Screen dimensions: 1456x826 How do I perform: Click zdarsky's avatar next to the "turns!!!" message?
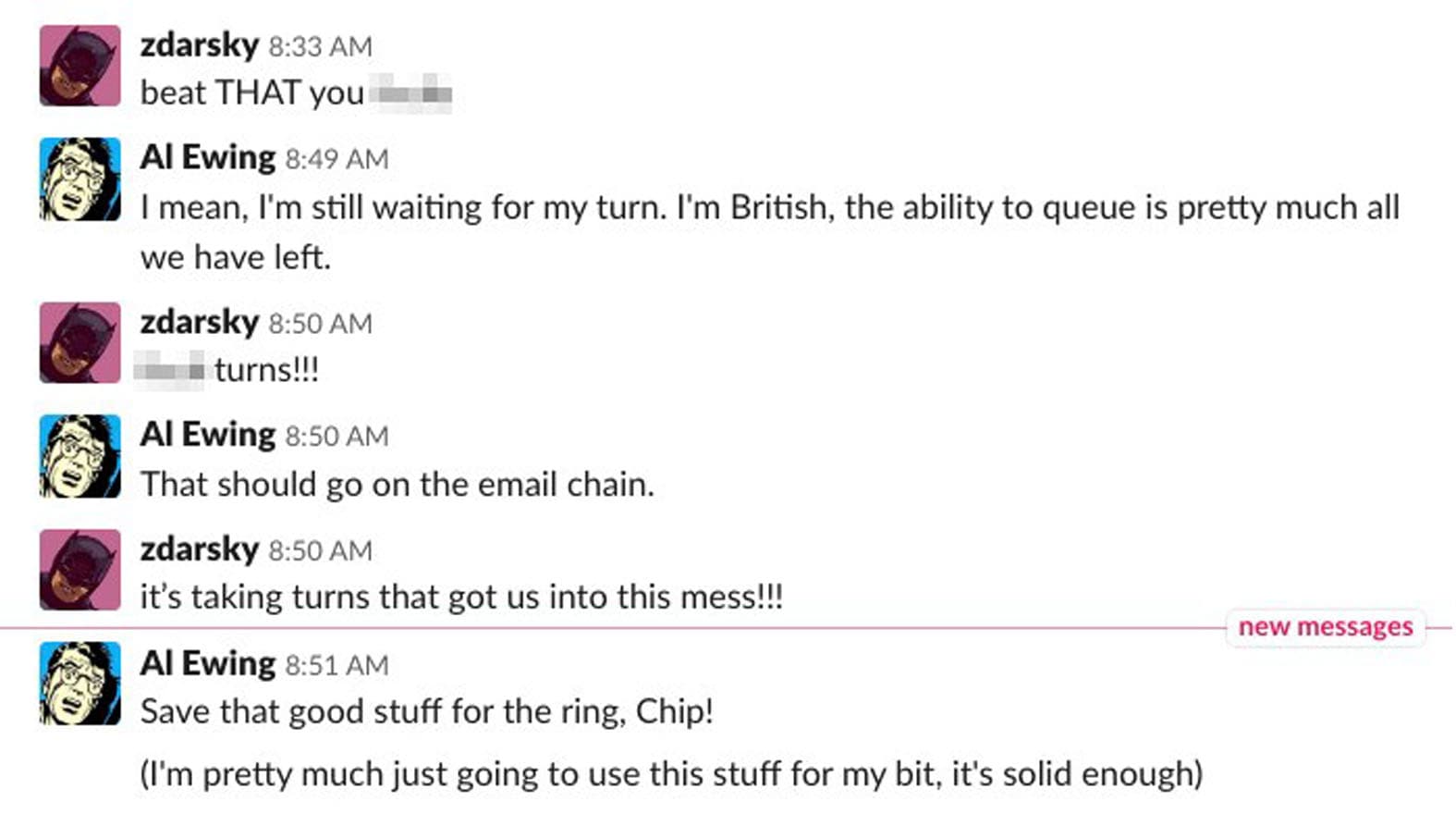coord(80,342)
